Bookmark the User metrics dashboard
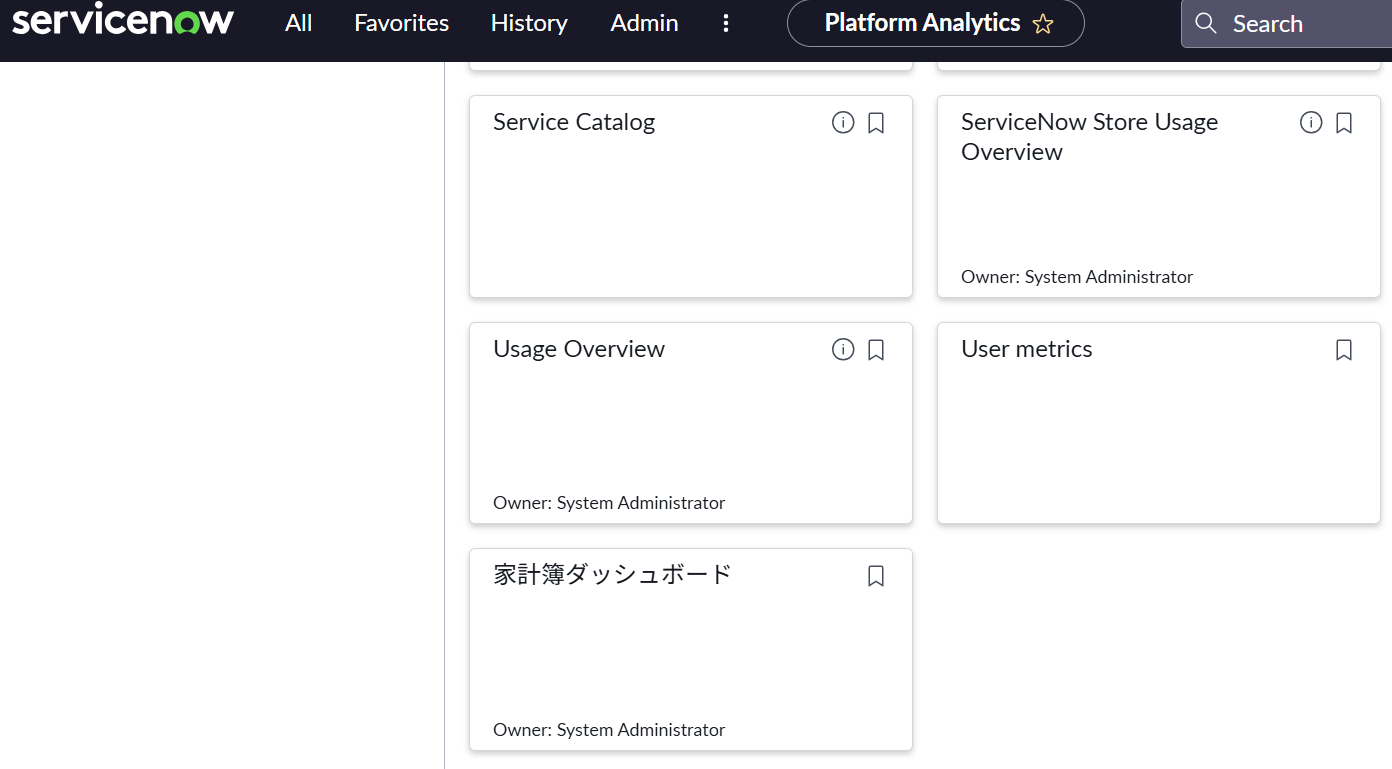The width and height of the screenshot is (1392, 769). coord(1344,350)
